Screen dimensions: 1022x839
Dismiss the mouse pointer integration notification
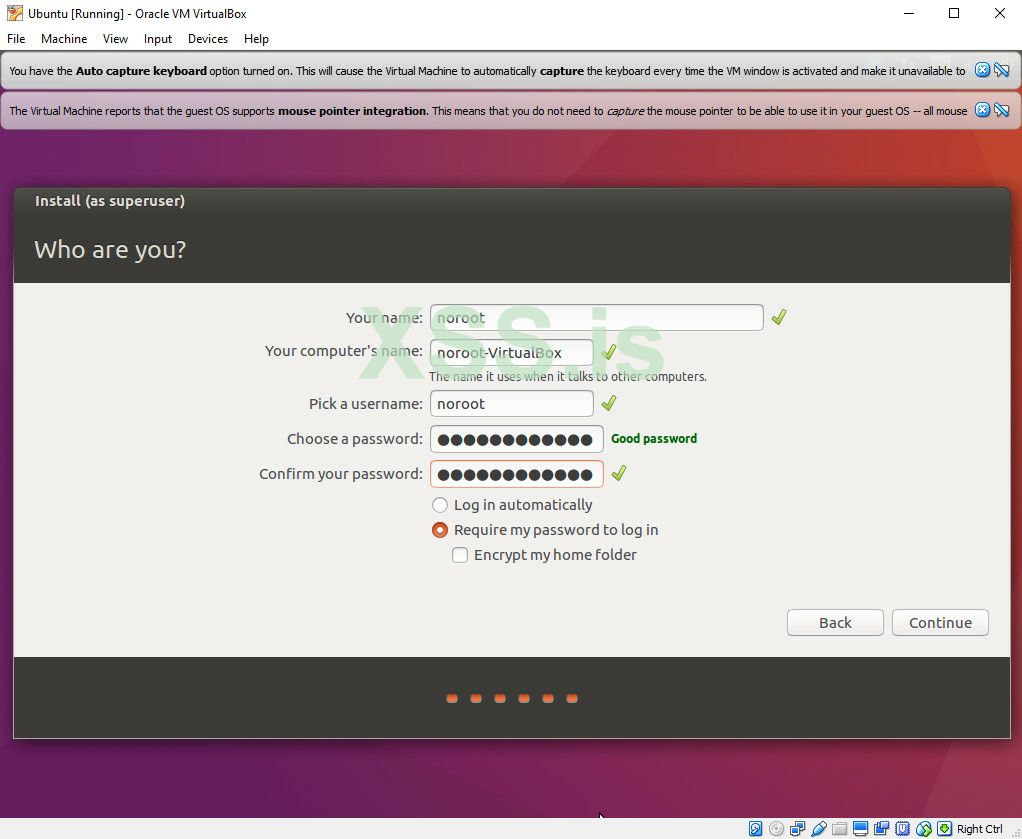982,110
